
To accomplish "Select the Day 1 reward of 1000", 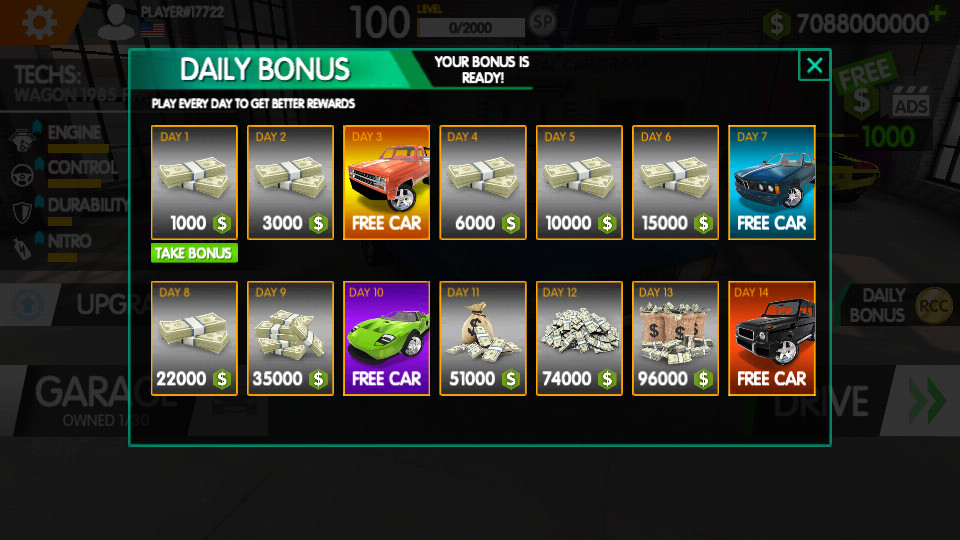I will click(x=194, y=182).
